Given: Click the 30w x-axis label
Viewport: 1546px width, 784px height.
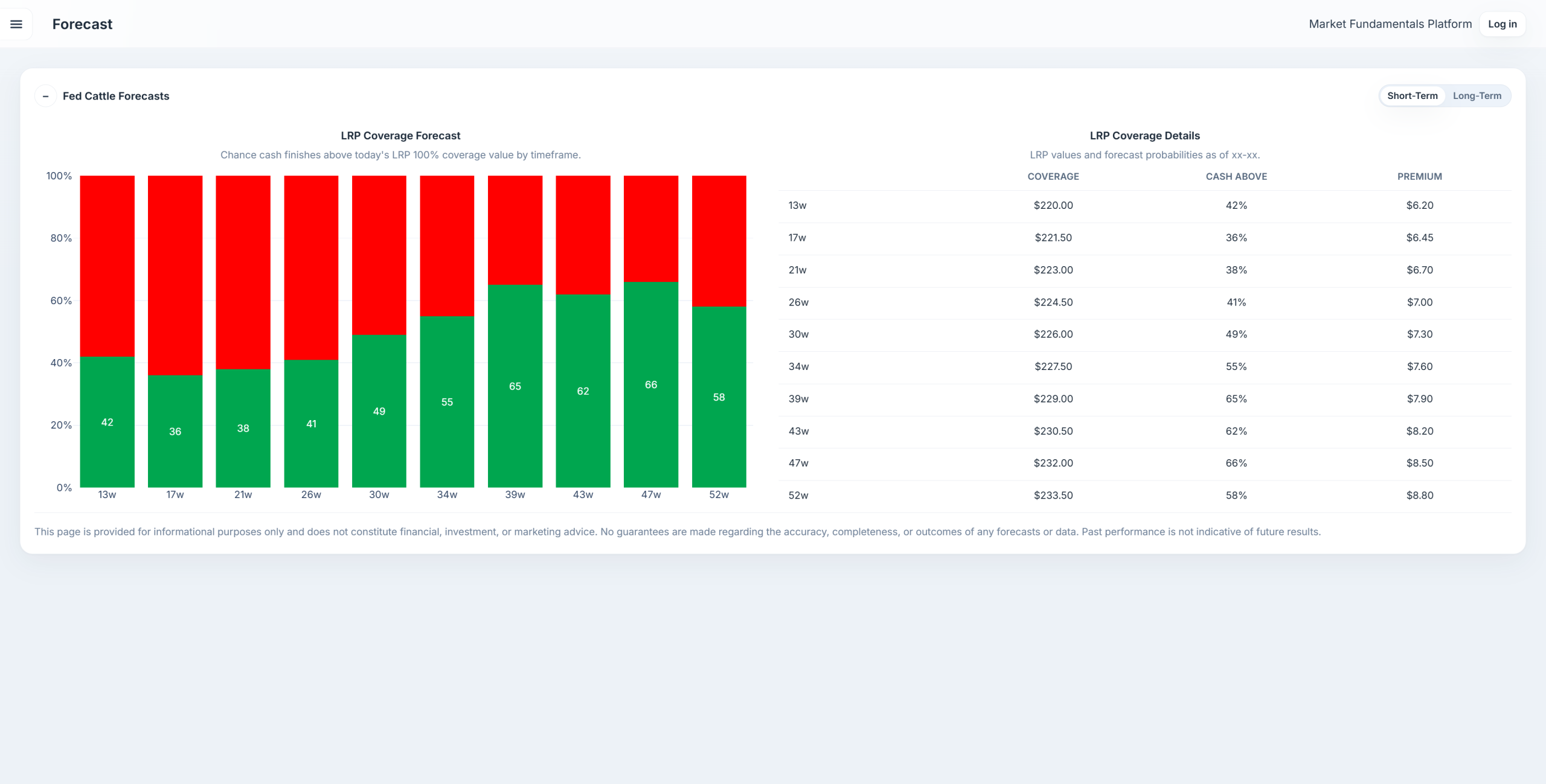Looking at the screenshot, I should click(x=379, y=494).
